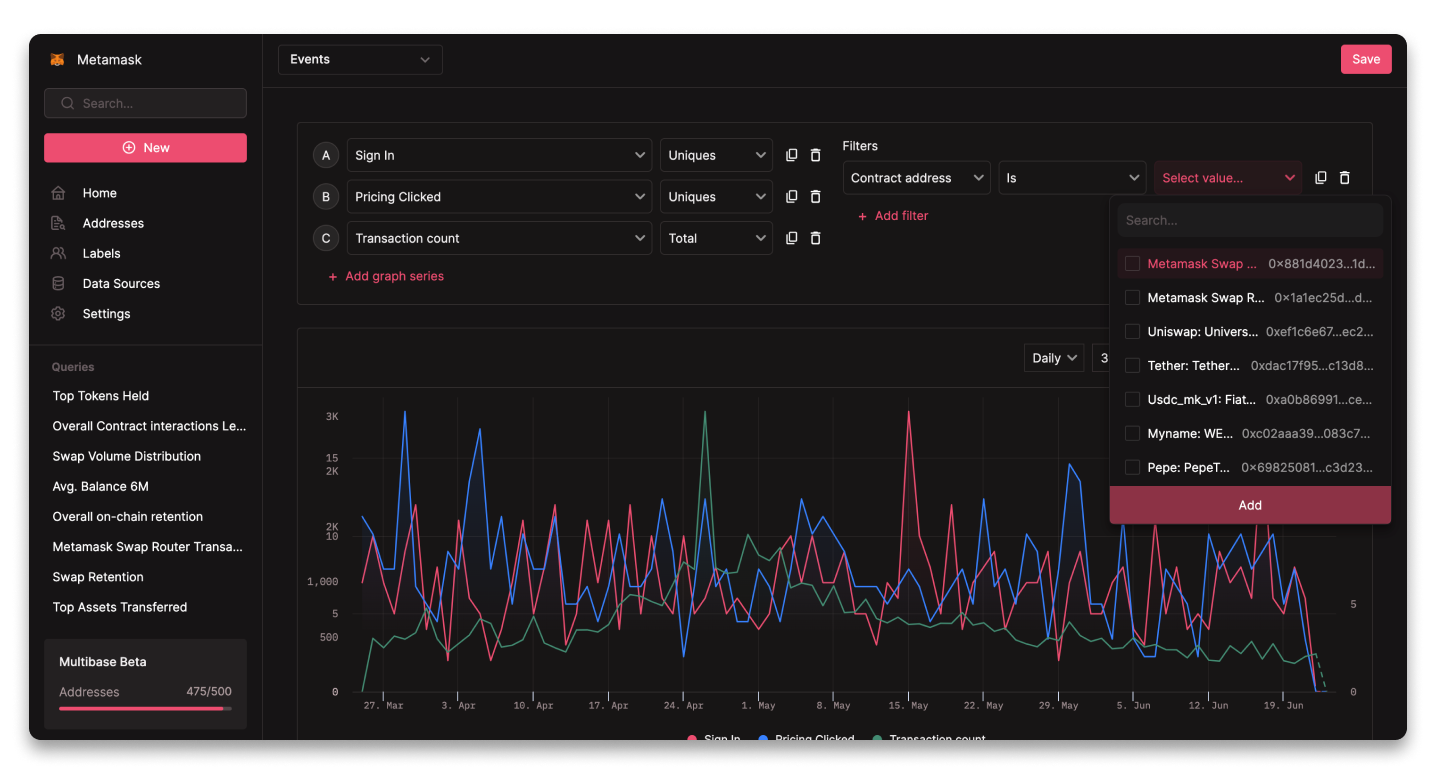Click the New button
The image size is (1437, 774).
tap(146, 147)
